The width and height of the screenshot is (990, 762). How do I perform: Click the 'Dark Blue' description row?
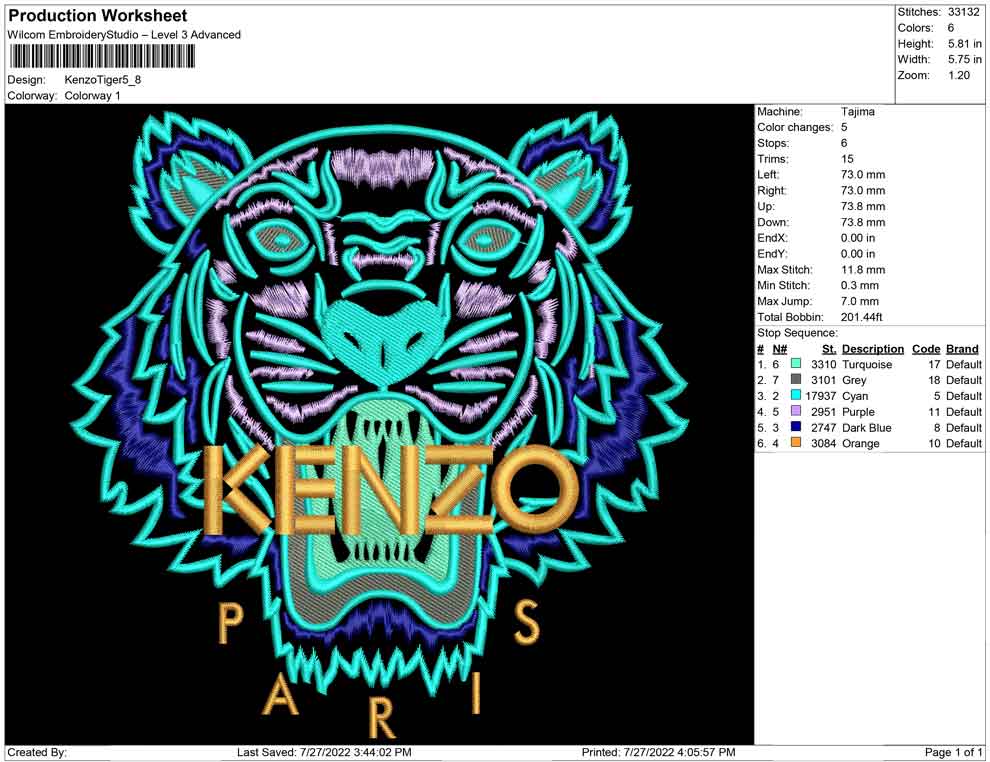(866, 427)
